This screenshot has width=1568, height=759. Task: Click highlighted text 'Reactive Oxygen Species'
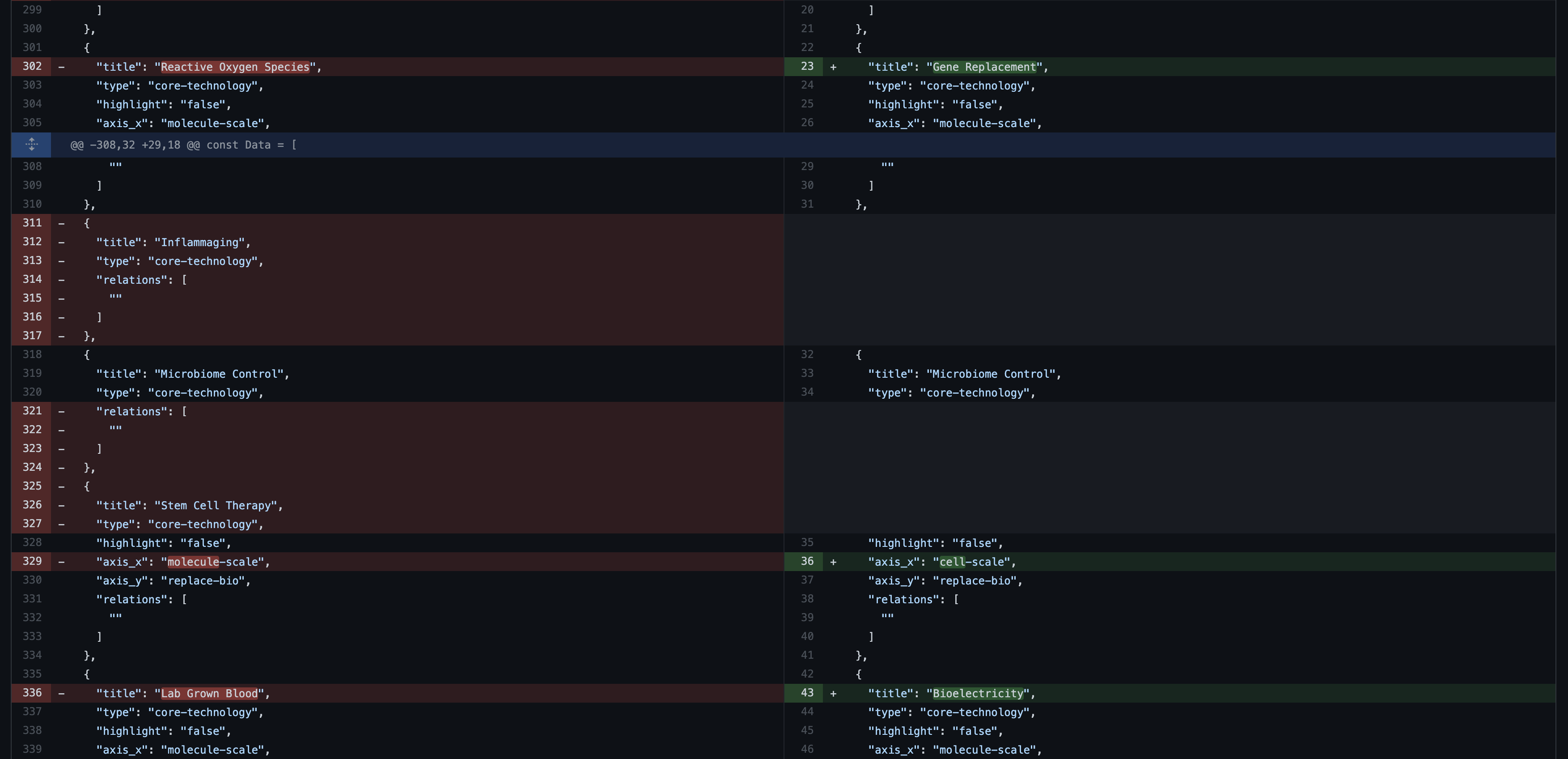(235, 67)
